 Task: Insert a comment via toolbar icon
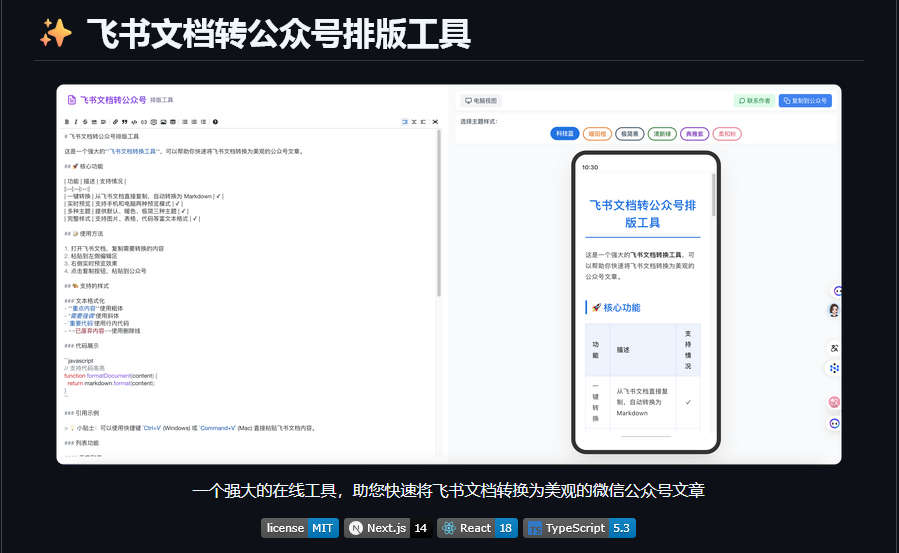(154, 122)
